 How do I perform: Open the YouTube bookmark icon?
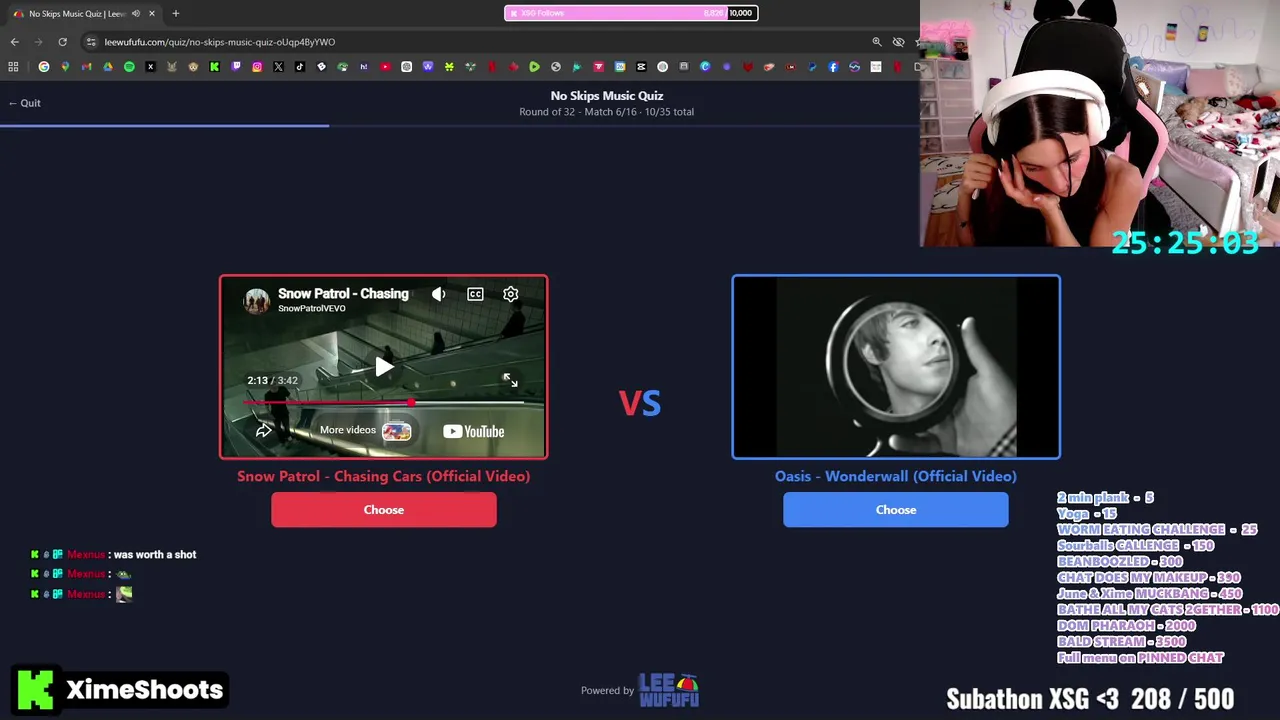386,67
